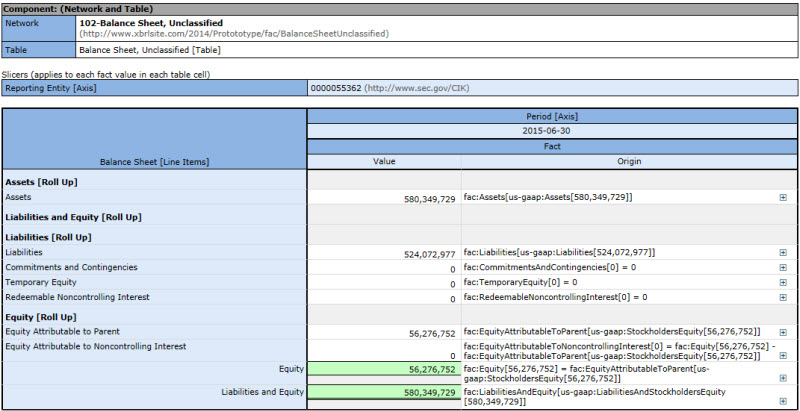Screen dimensions: 800x411
Task: Open the BalanceSheetUnclassified network URL
Action: pos(234,34)
